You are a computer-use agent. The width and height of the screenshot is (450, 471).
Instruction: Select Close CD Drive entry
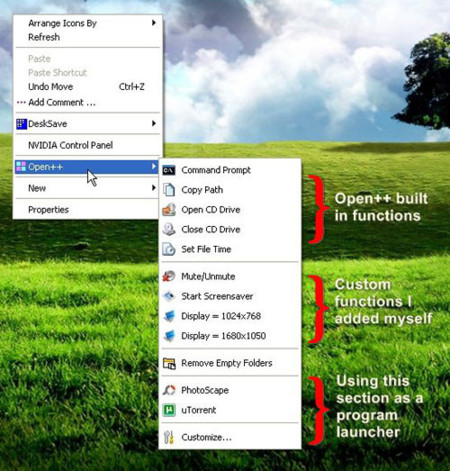(x=230, y=229)
